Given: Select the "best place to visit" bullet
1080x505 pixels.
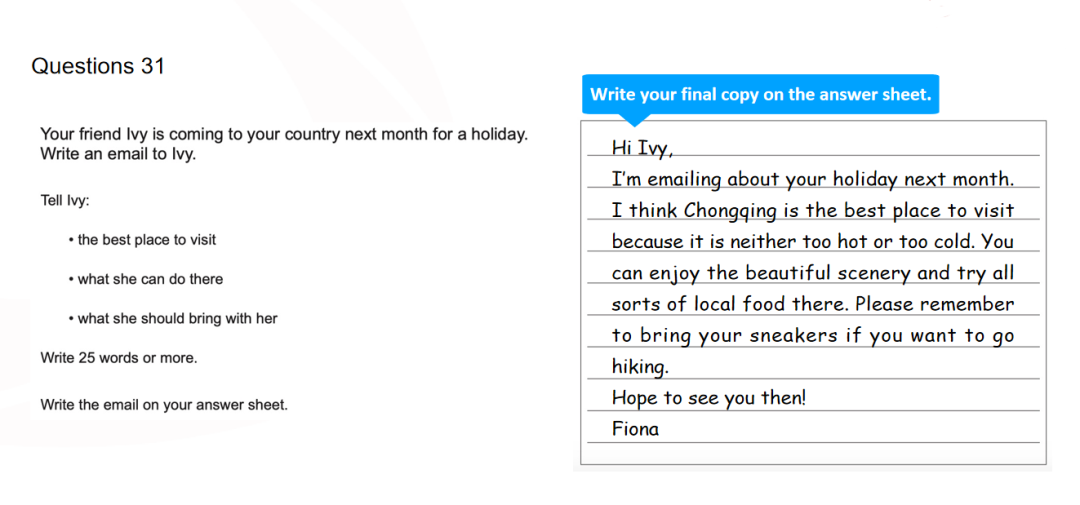Looking at the screenshot, I should [143, 240].
